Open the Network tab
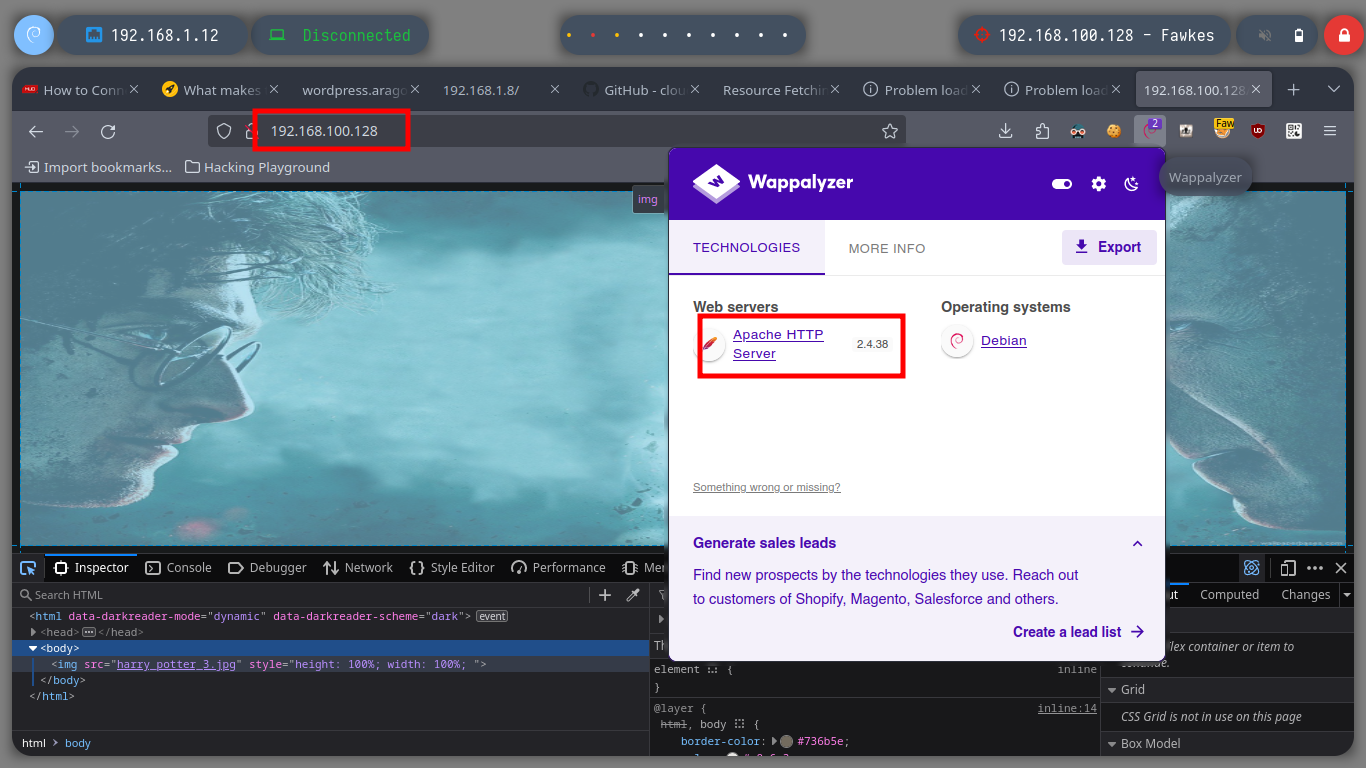Screen dimensions: 1366x768 tap(358, 568)
